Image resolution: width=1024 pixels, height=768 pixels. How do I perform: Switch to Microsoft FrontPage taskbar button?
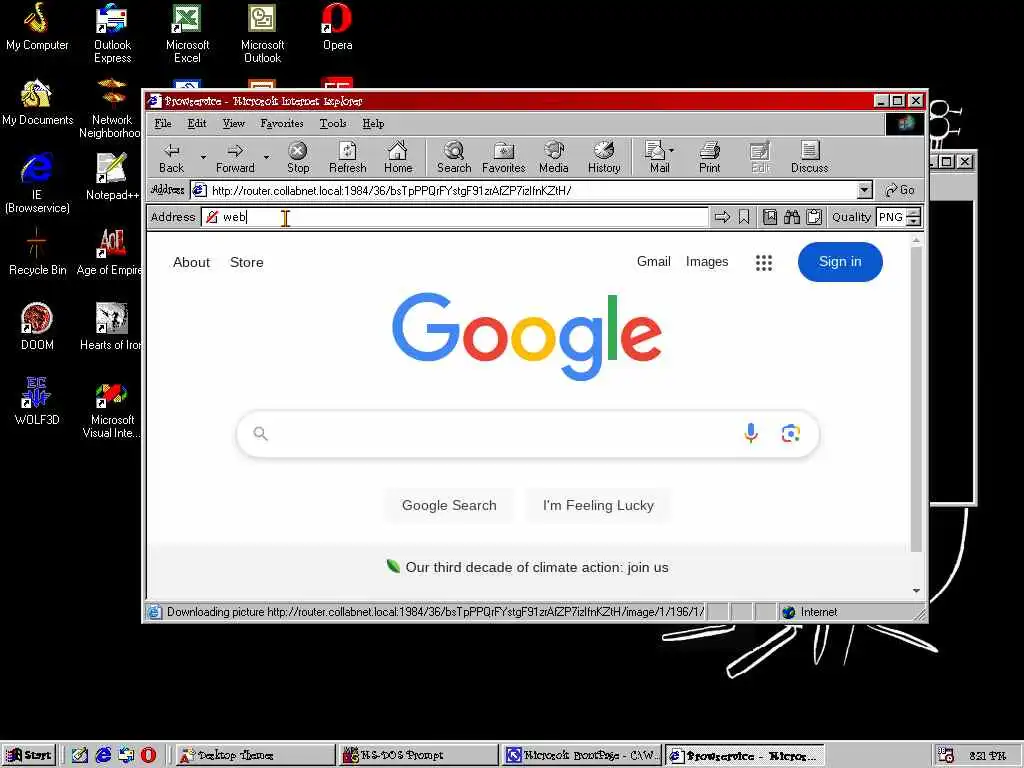pos(582,755)
